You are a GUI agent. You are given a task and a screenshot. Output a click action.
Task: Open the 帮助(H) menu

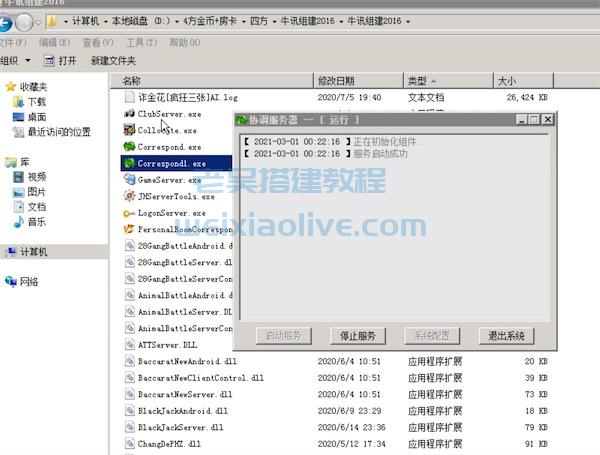pyautogui.click(x=185, y=42)
